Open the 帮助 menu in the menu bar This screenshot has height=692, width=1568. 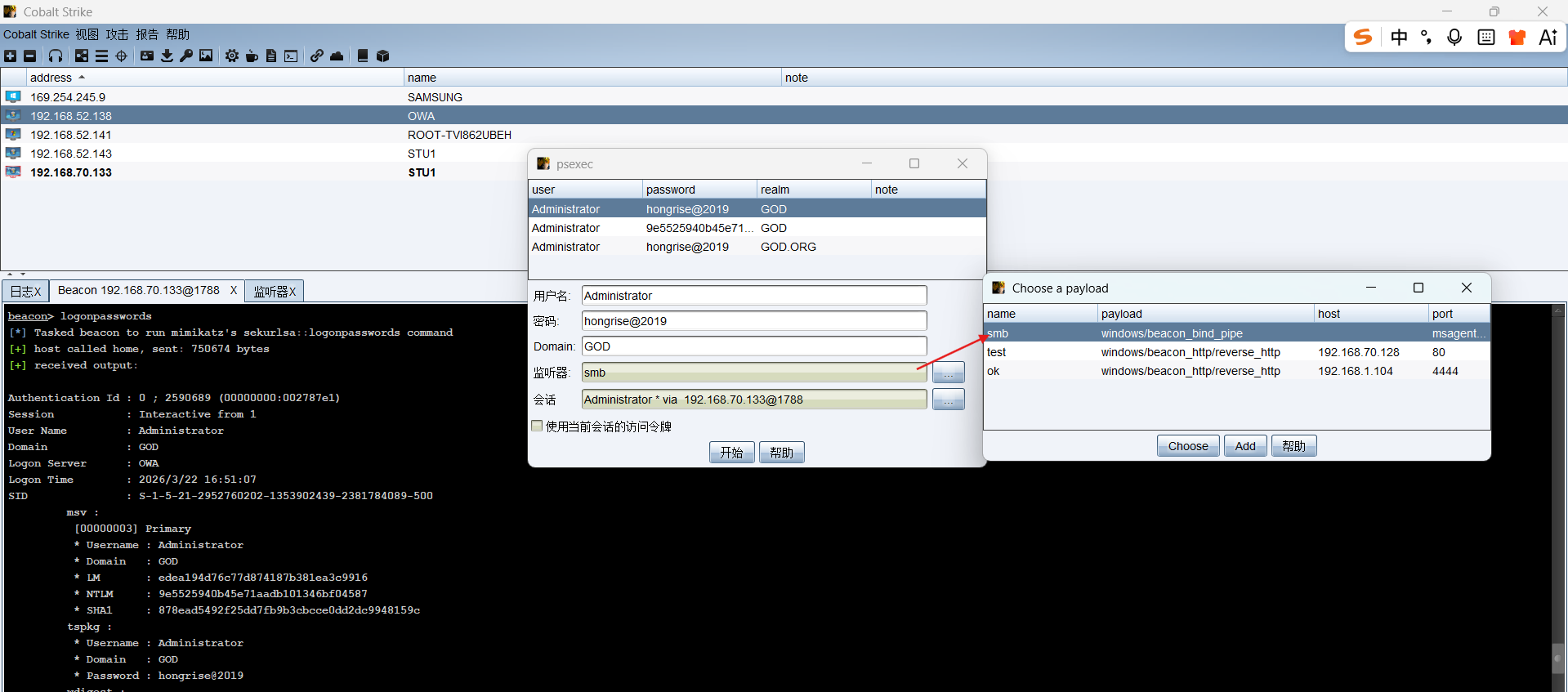(177, 34)
